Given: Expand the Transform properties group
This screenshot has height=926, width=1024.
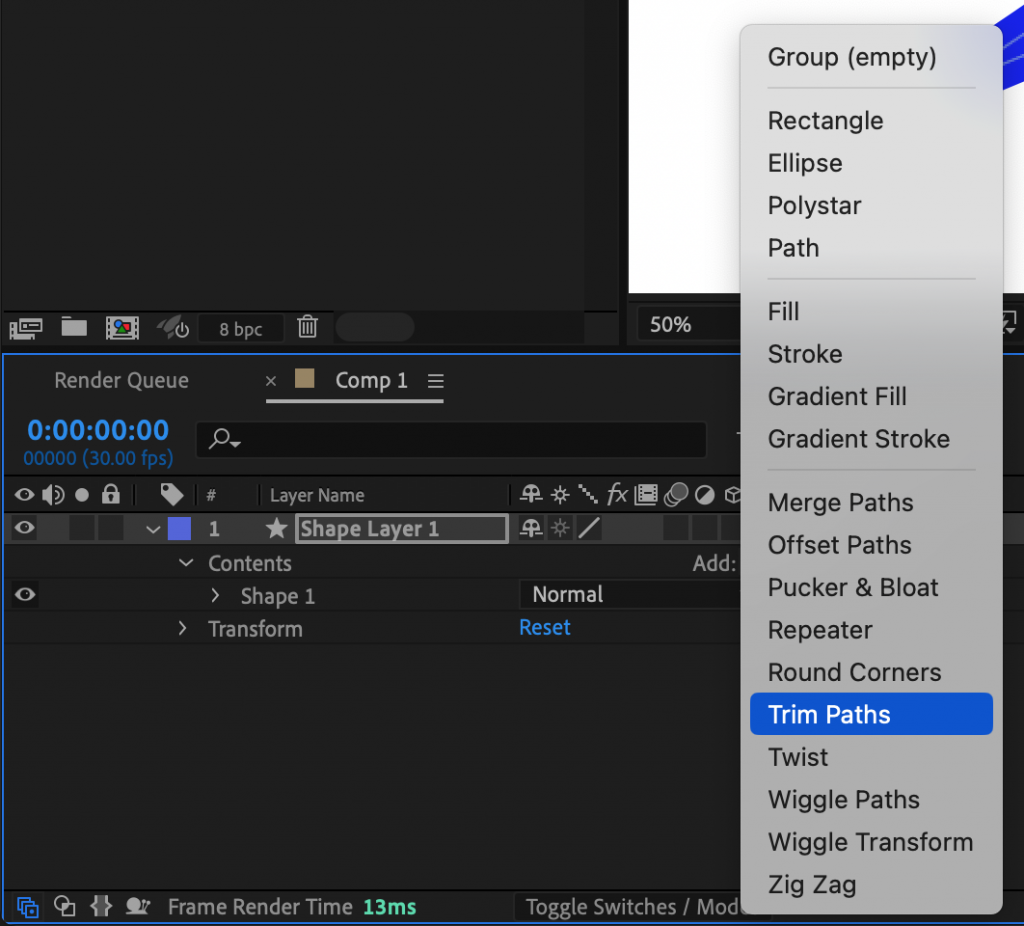Looking at the screenshot, I should pyautogui.click(x=183, y=629).
